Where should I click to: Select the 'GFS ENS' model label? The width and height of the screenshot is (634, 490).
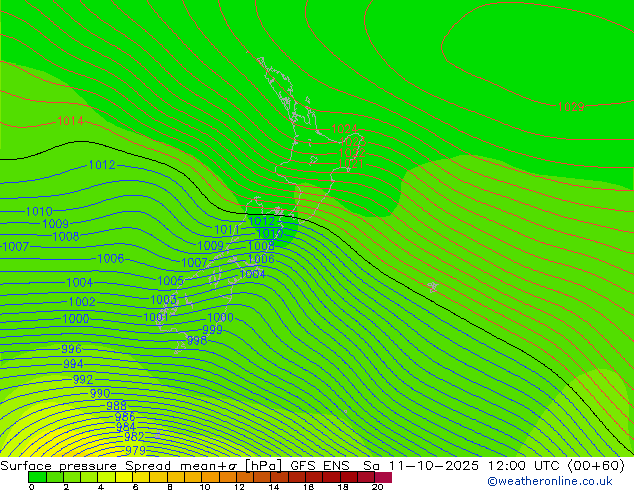click(x=320, y=466)
